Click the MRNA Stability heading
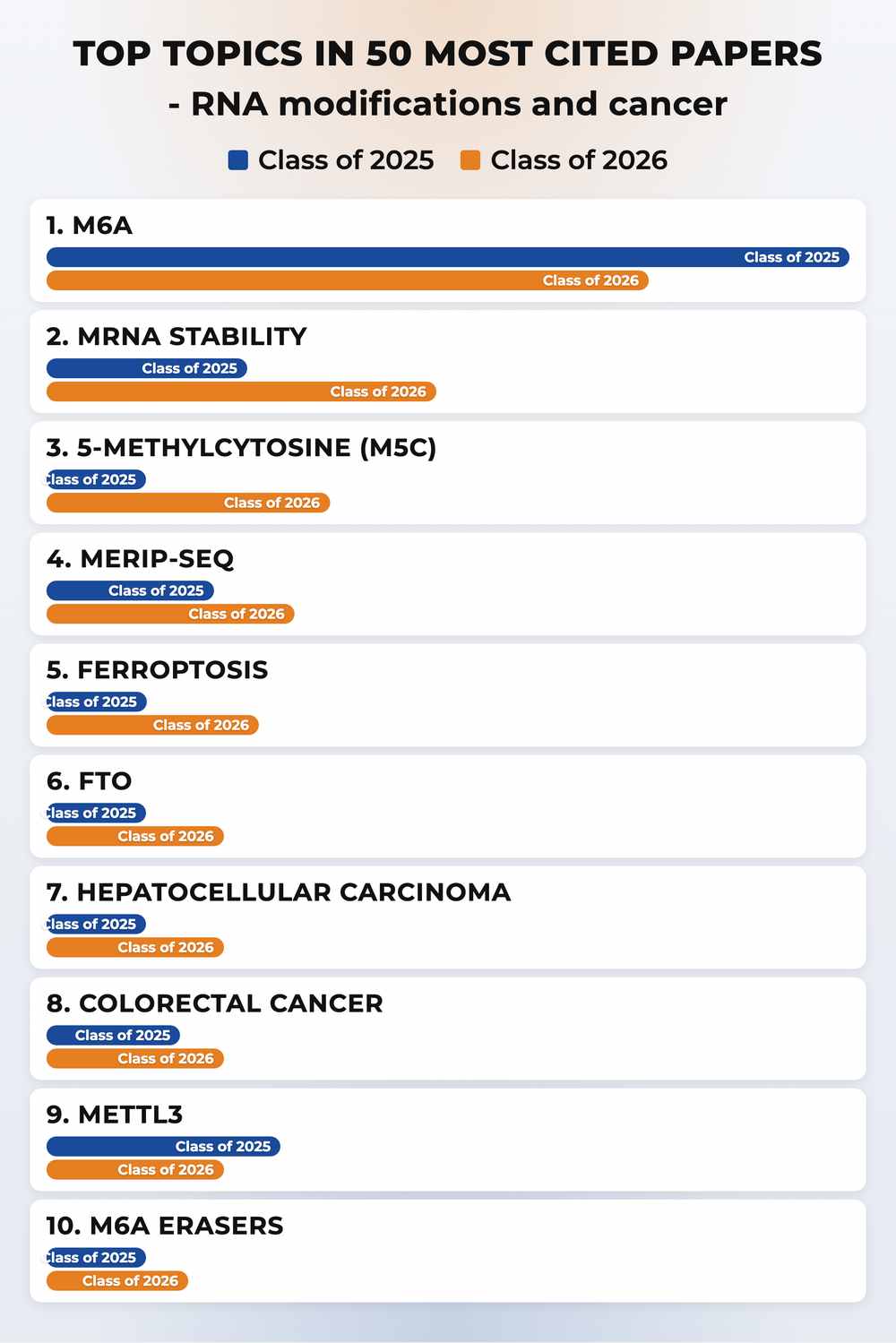Viewport: 896px width, 1343px height. [x=177, y=337]
